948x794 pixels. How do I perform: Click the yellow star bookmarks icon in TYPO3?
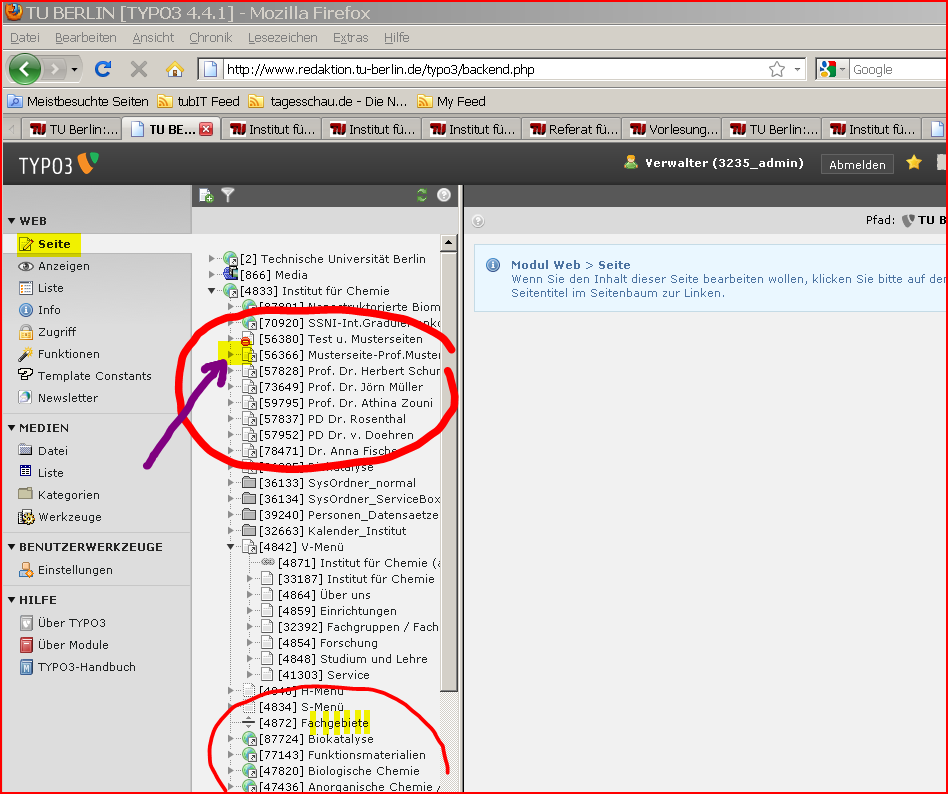tap(913, 163)
